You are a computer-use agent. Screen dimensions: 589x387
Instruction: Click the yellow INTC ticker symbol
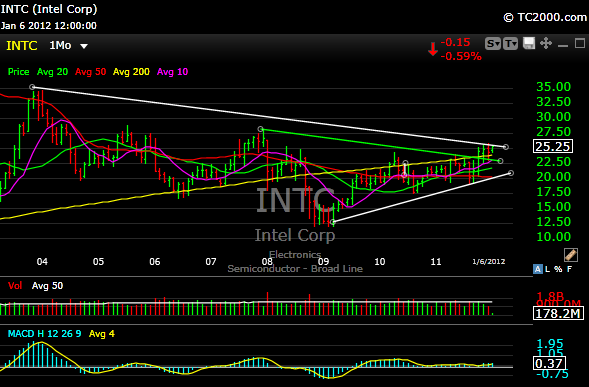[x=22, y=46]
